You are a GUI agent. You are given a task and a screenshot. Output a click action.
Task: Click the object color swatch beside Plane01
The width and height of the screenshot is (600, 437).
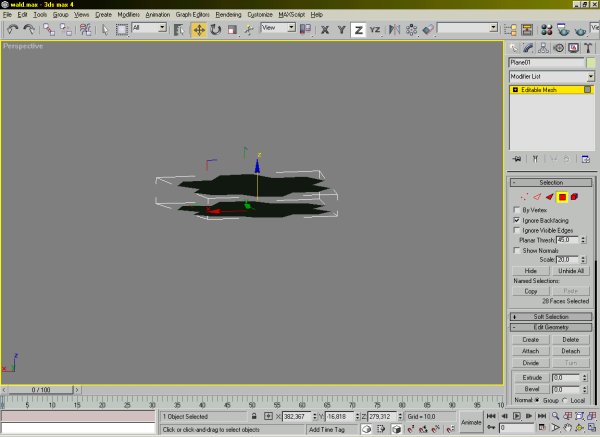590,62
